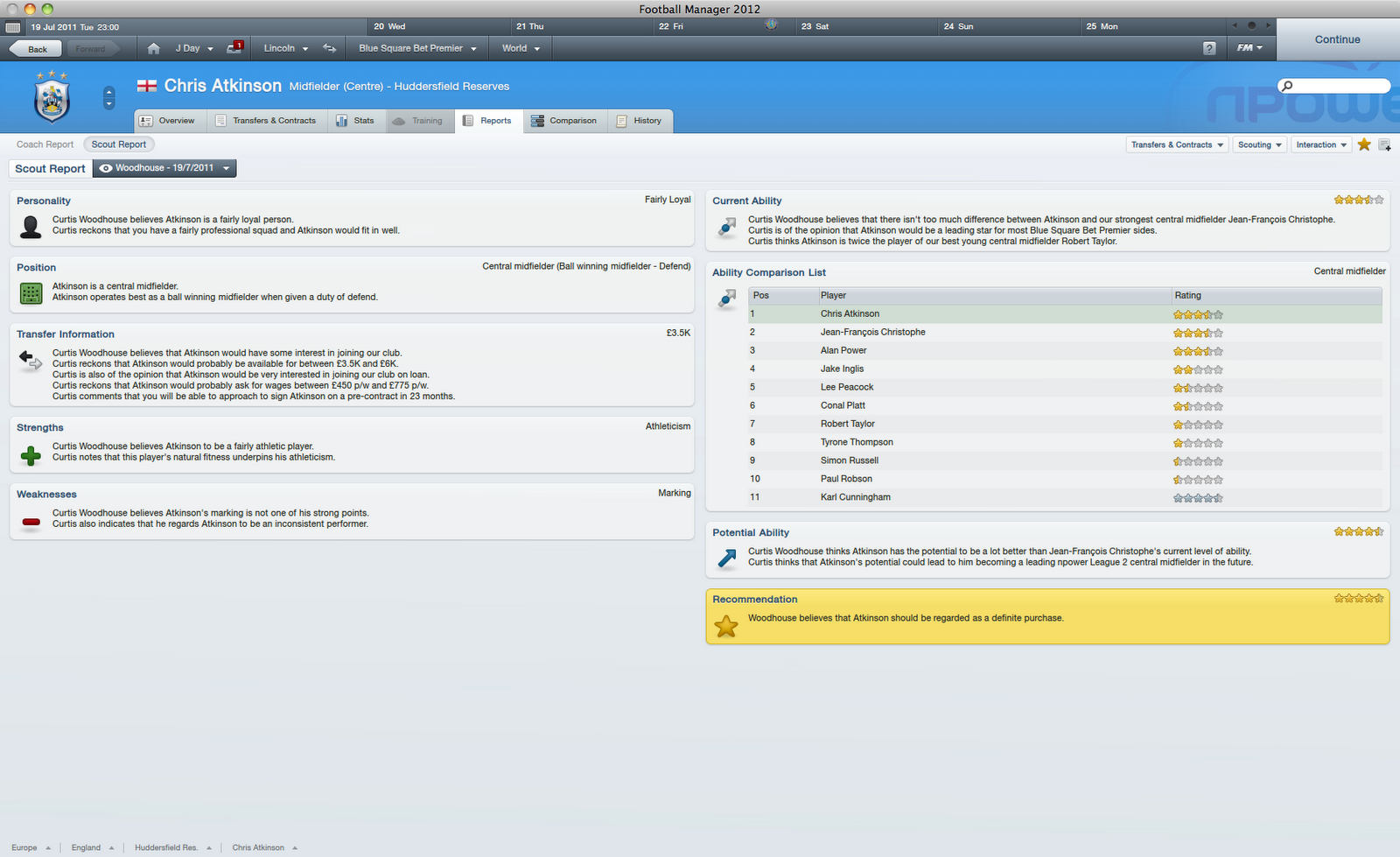1400x857 pixels.
Task: Open the help question mark icon
Action: pyautogui.click(x=1209, y=48)
